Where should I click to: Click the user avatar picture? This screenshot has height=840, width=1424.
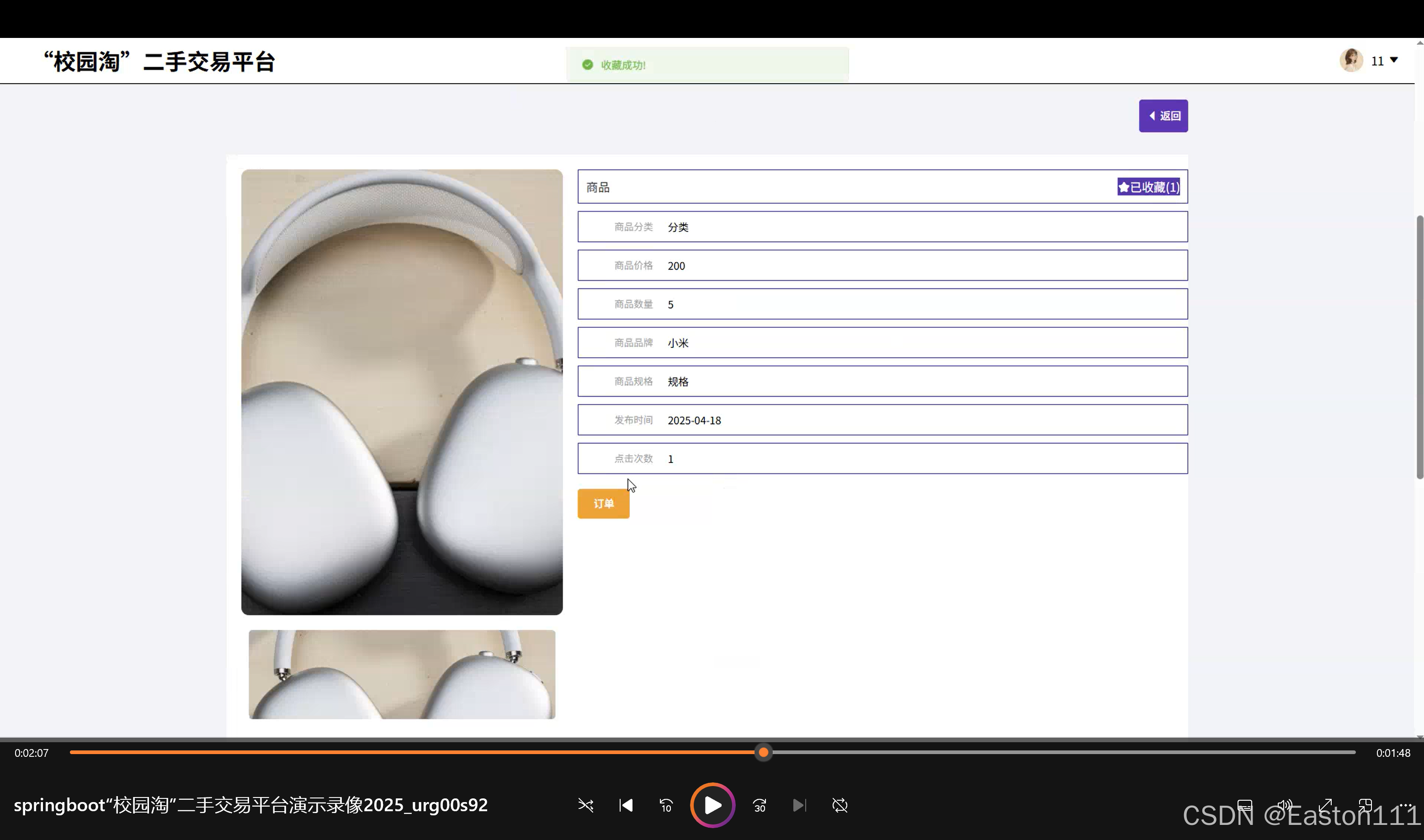(x=1351, y=60)
